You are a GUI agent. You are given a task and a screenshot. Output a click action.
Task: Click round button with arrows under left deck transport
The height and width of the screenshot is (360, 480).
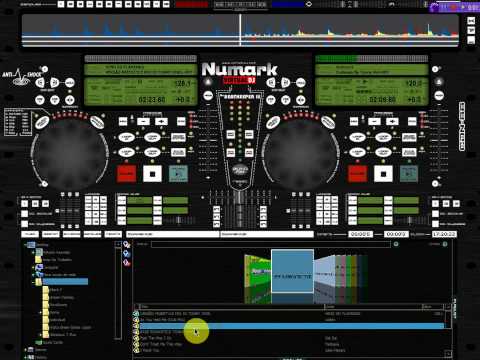coord(69,99)
